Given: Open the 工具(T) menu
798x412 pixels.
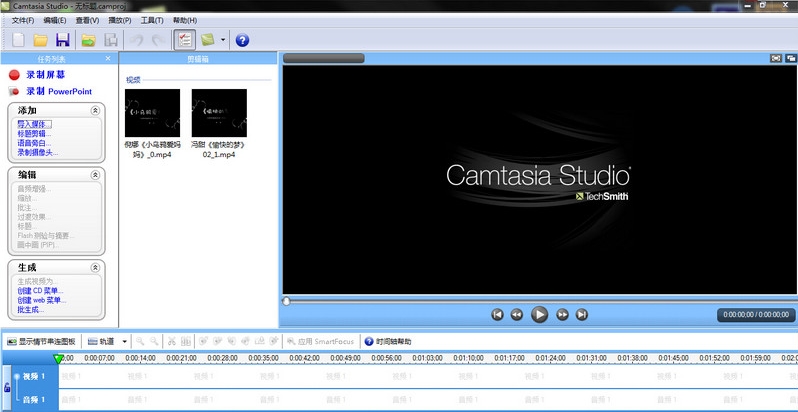Looking at the screenshot, I should 152,20.
